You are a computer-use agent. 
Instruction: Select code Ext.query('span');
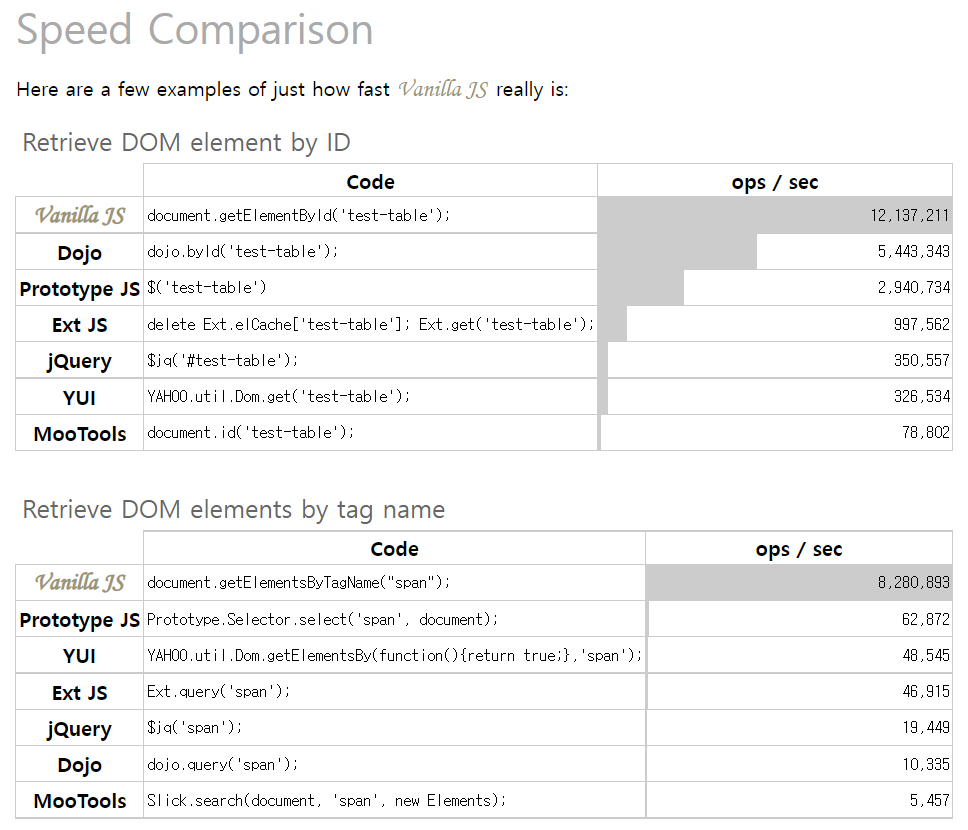tap(219, 692)
